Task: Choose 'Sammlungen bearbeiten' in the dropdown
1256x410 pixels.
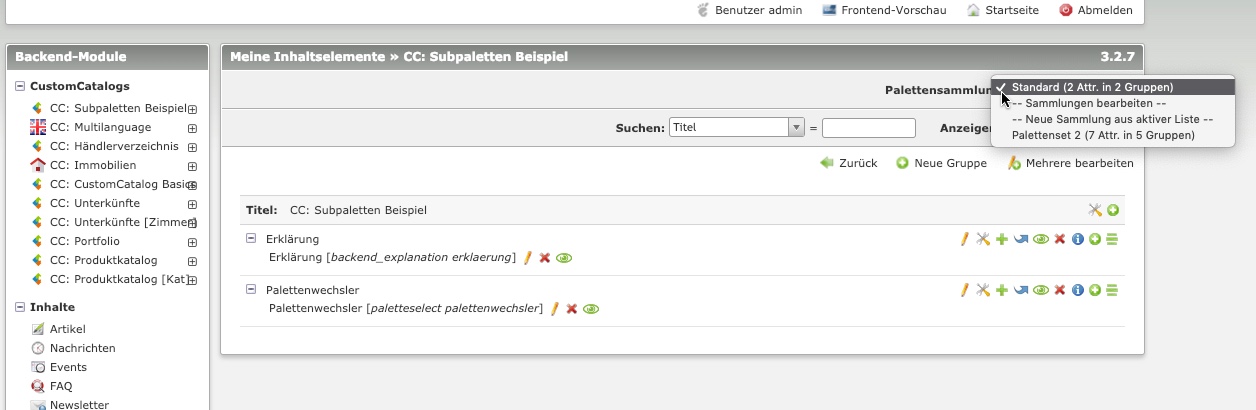Action: (x=1089, y=103)
